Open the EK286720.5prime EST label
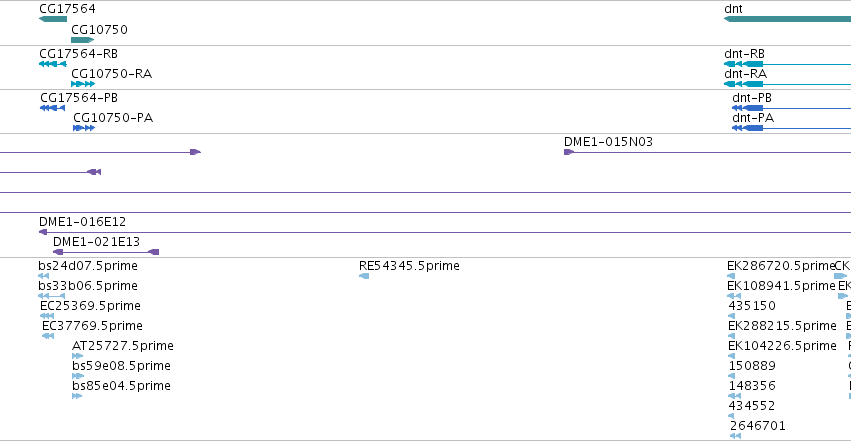The height and width of the screenshot is (441, 851). click(x=781, y=266)
